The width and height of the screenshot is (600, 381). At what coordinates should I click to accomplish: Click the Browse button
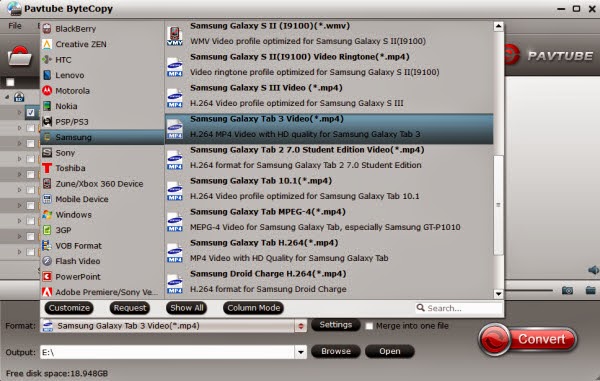tap(336, 351)
